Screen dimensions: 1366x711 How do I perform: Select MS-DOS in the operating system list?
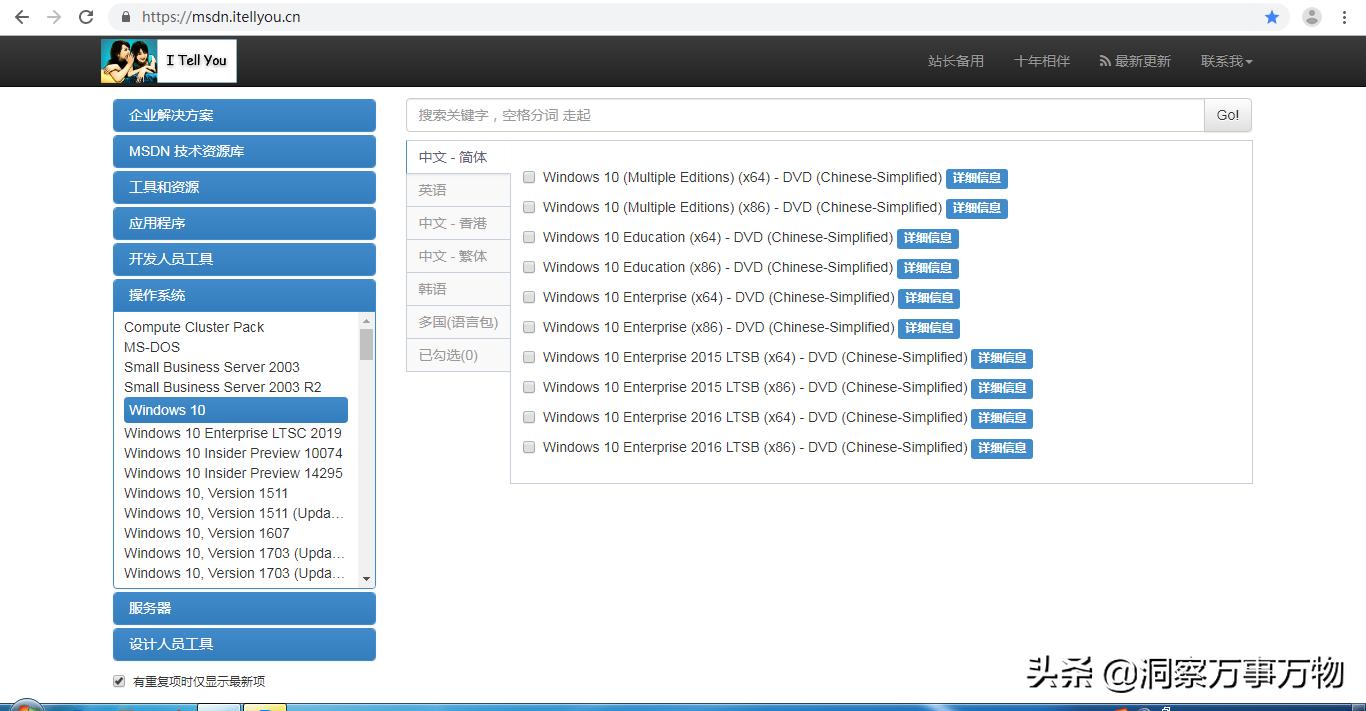(x=152, y=347)
